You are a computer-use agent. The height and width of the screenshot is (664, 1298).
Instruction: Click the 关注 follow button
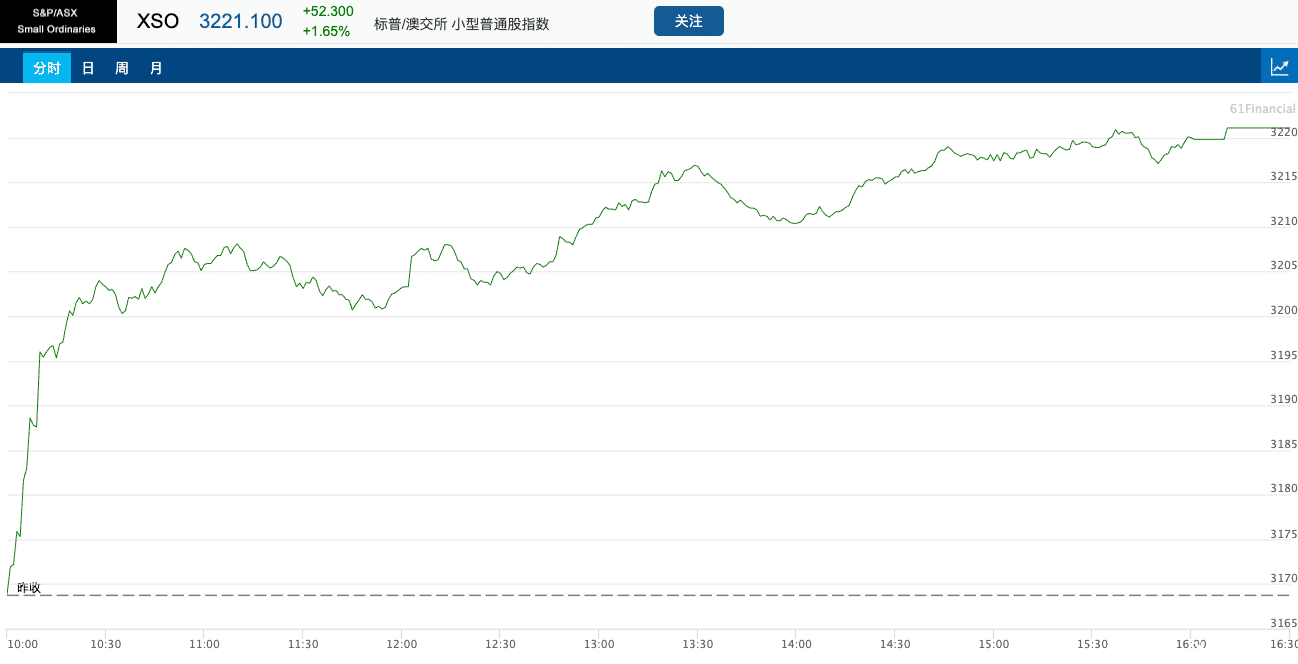(x=688, y=21)
